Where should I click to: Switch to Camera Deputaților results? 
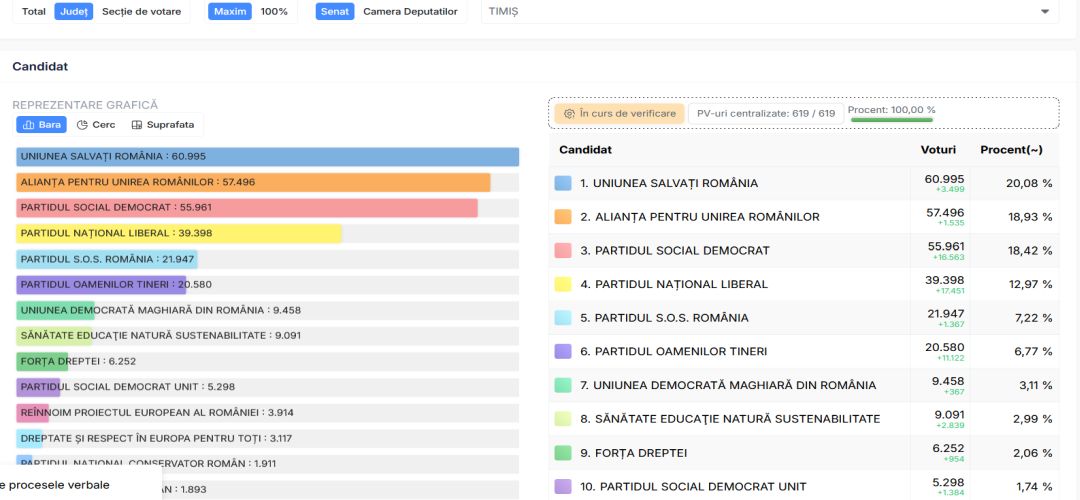[x=411, y=12]
